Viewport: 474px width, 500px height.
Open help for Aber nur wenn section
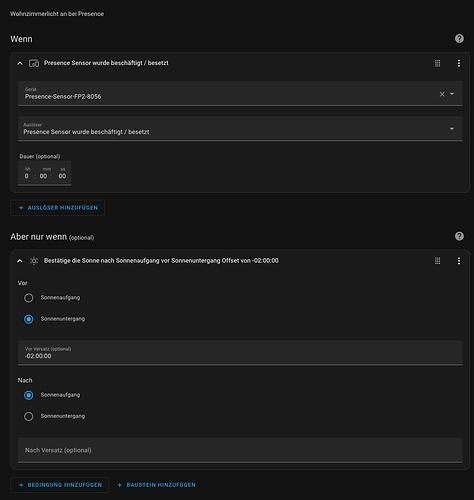coord(459,236)
